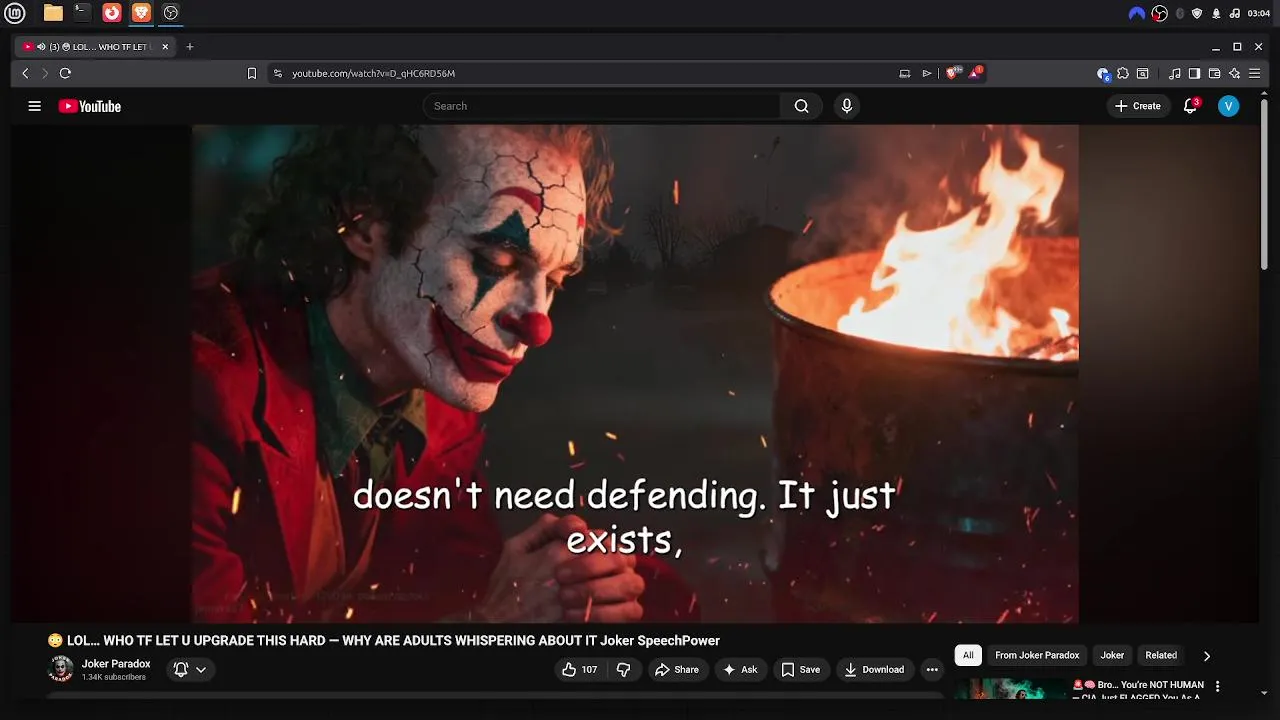Viewport: 1280px width, 720px height.
Task: Open site settings icon in address bar
Action: click(278, 73)
